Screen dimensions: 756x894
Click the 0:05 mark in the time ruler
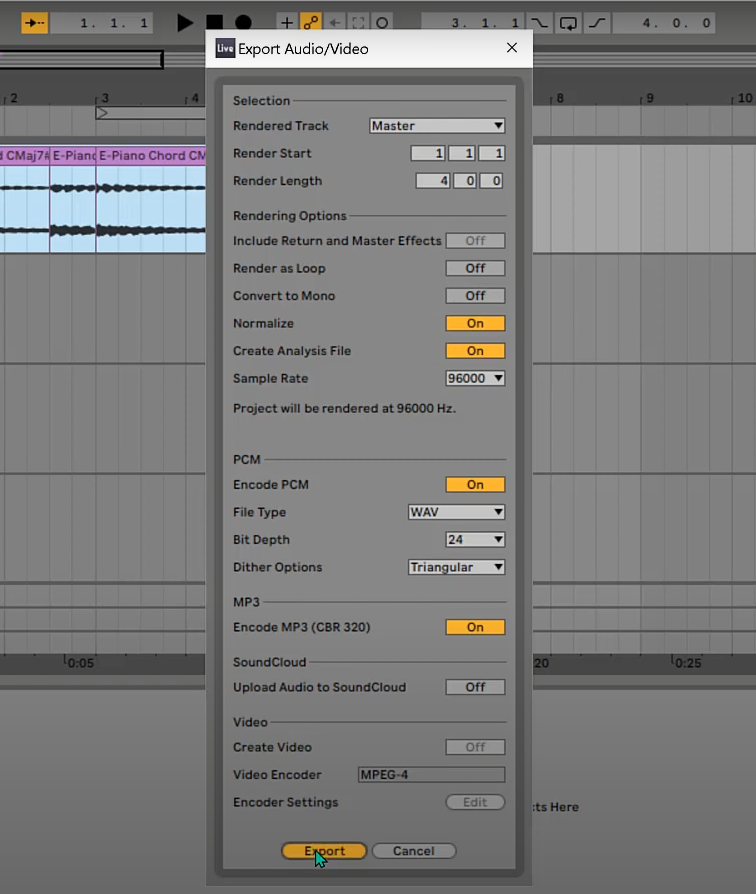pos(80,663)
